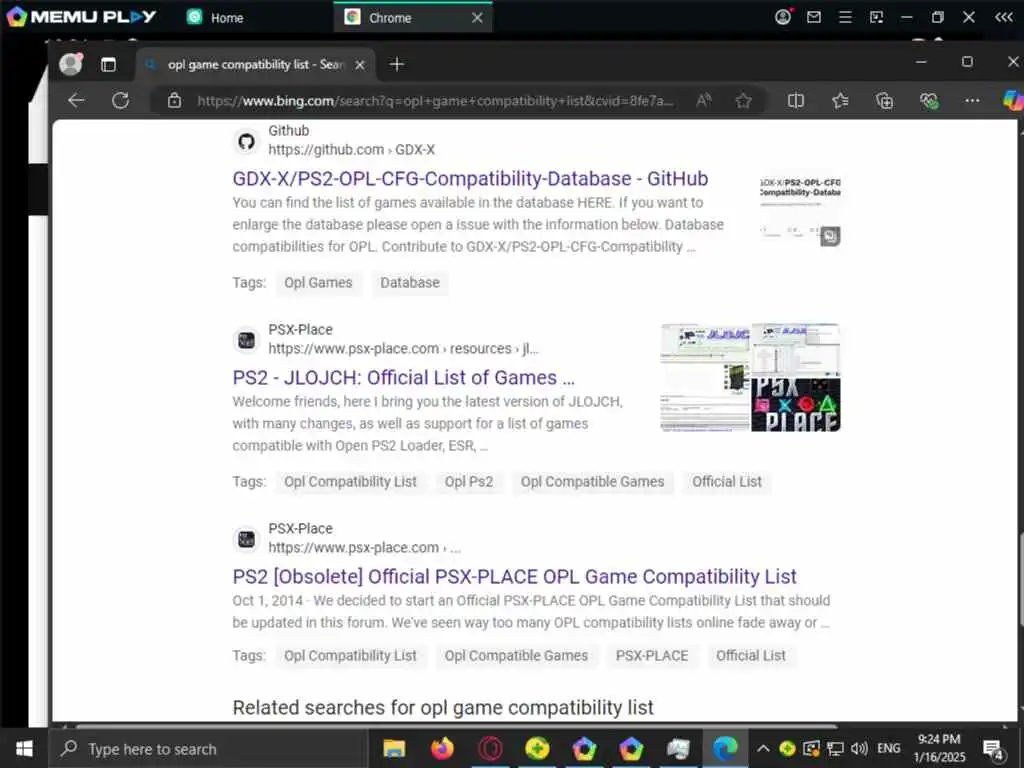This screenshot has width=1024, height=768.
Task: Open Edge Collections icon
Action: [x=884, y=101]
